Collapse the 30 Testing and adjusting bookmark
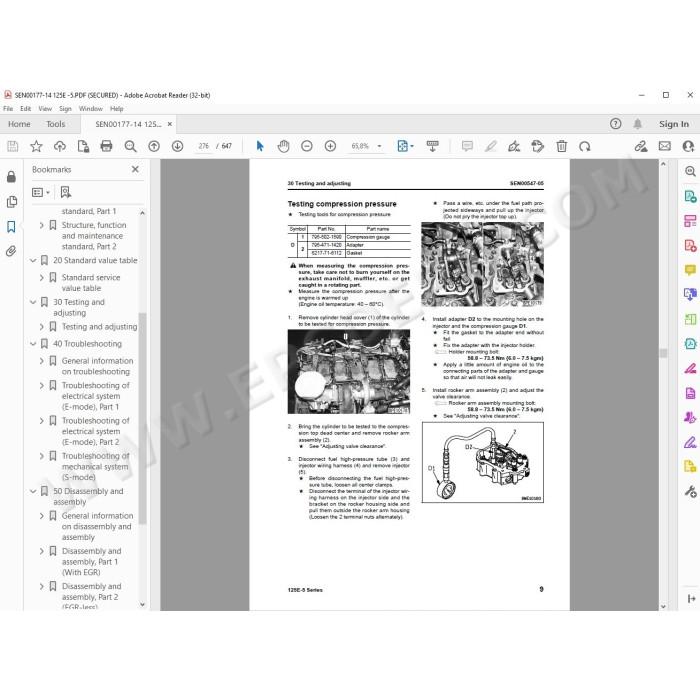The width and height of the screenshot is (700, 700). coord(33,302)
